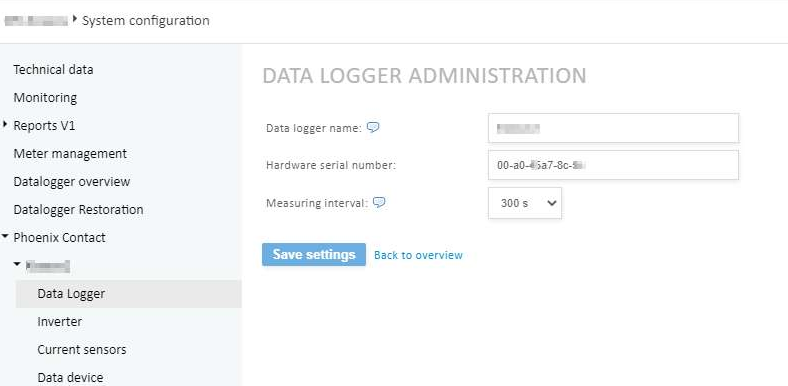Viewport: 788px width, 386px height.
Task: Collapse the Phoenix Contact tree node
Action: coord(5,236)
